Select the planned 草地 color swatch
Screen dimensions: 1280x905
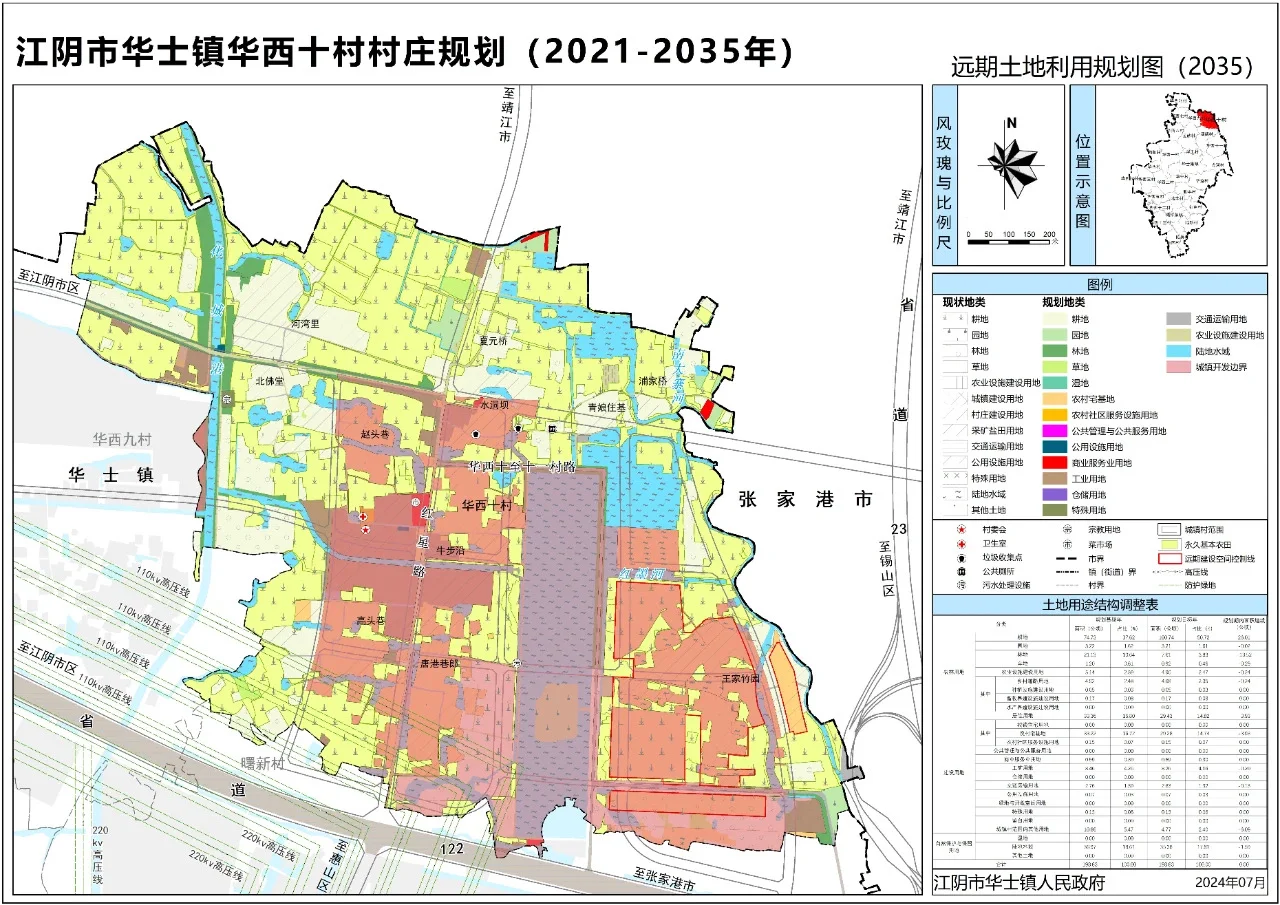coord(1055,367)
